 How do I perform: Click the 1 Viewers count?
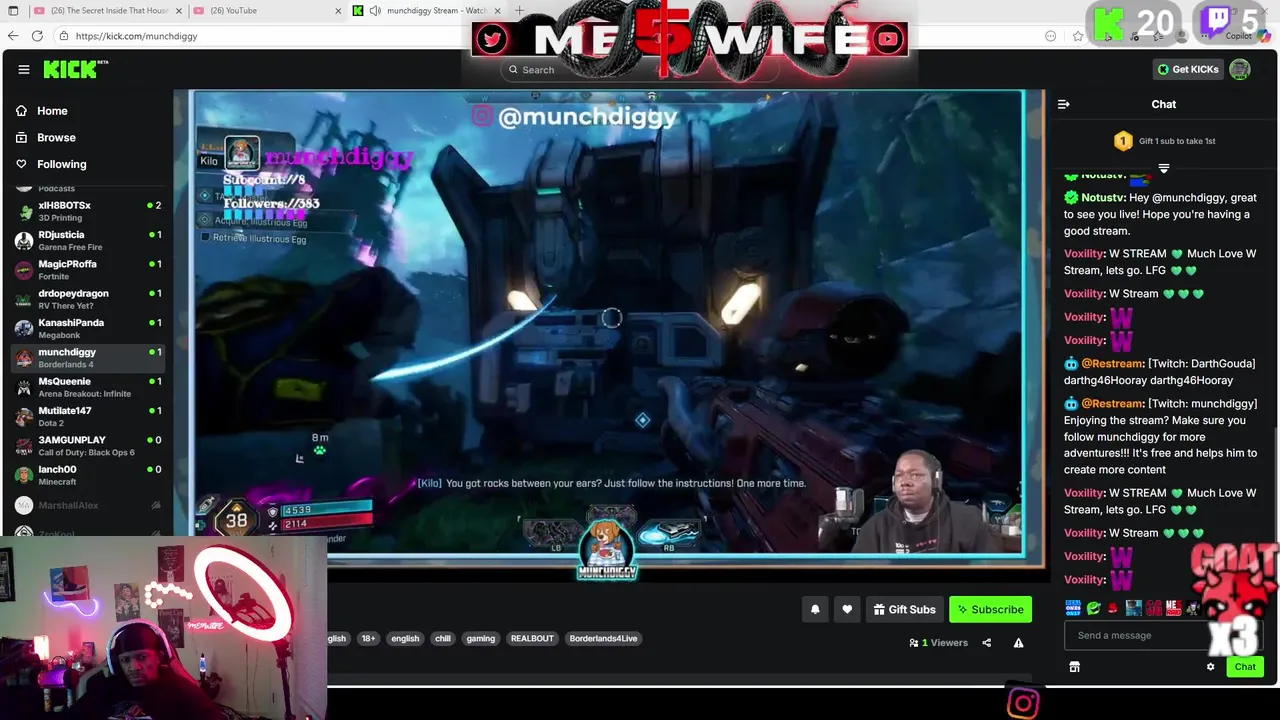tap(939, 643)
